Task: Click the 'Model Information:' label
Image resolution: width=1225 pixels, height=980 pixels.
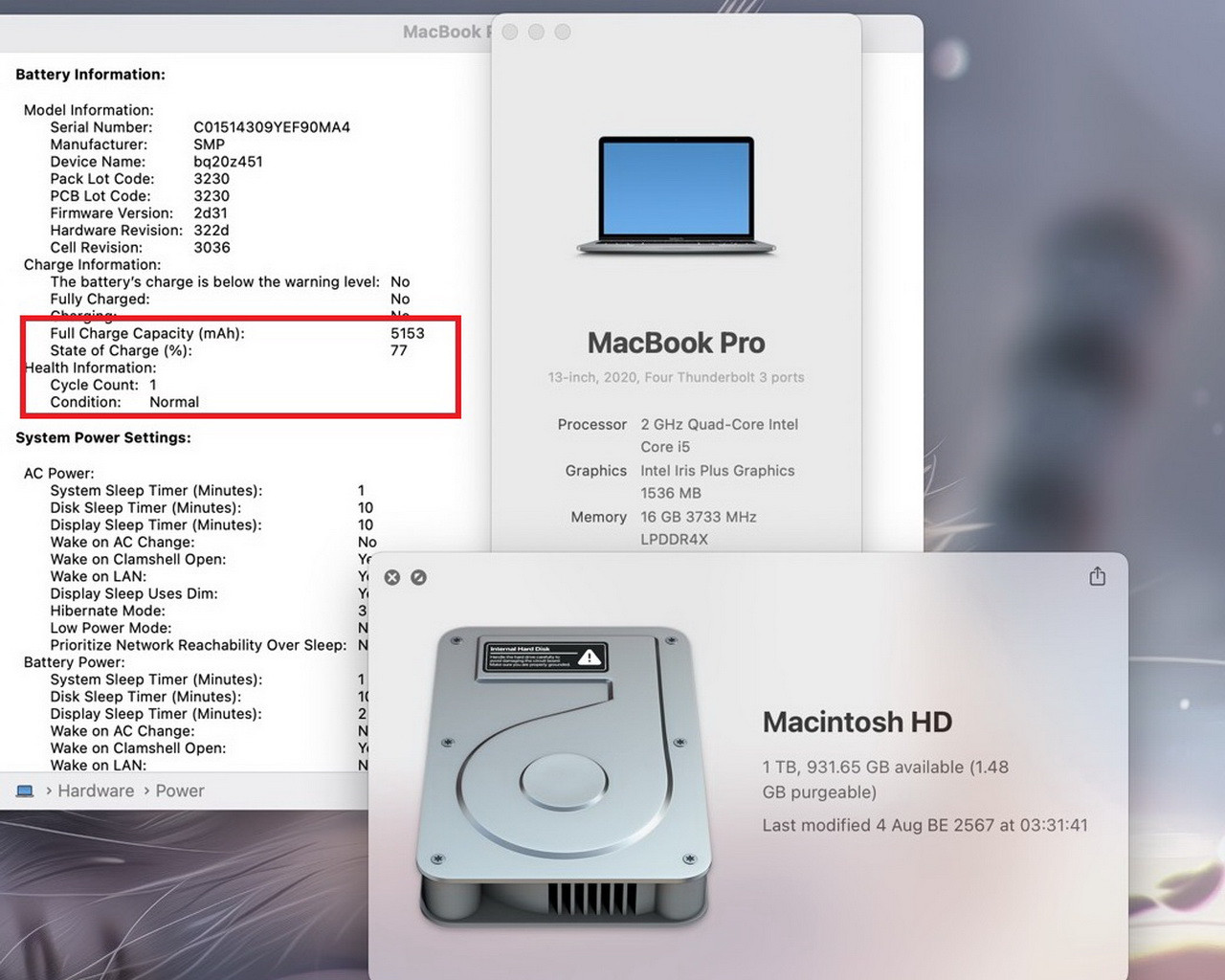Action: click(x=88, y=110)
